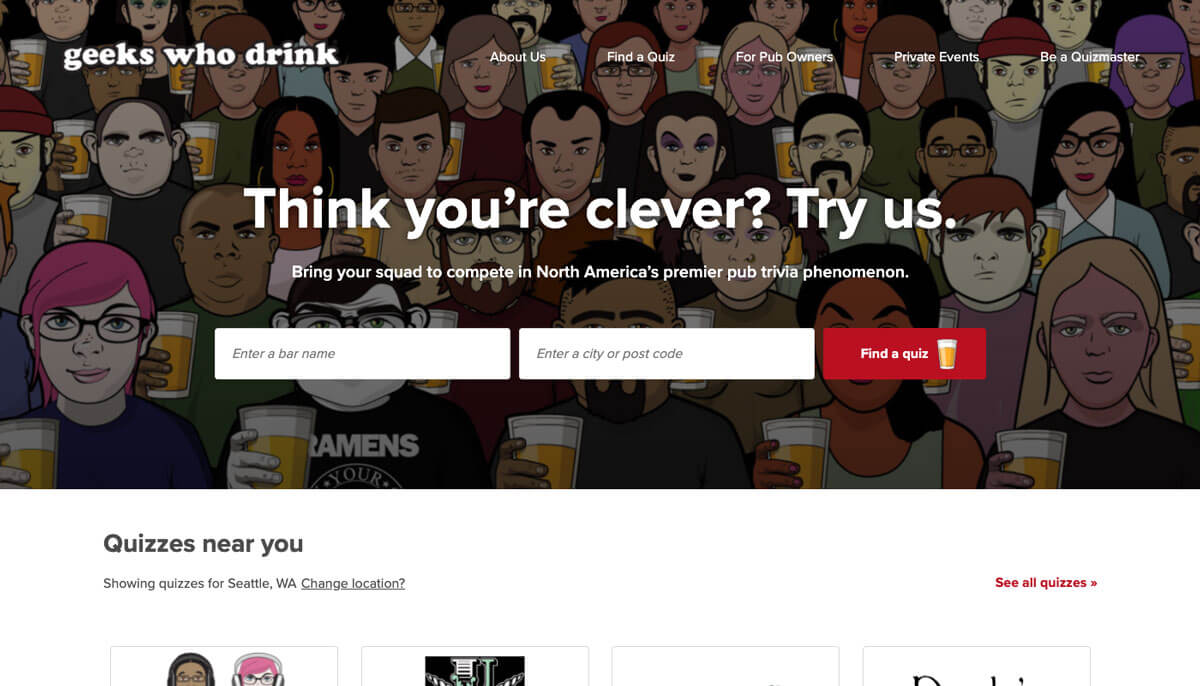Viewport: 1200px width, 686px height.
Task: Click the red Find a quiz button
Action: click(x=904, y=354)
